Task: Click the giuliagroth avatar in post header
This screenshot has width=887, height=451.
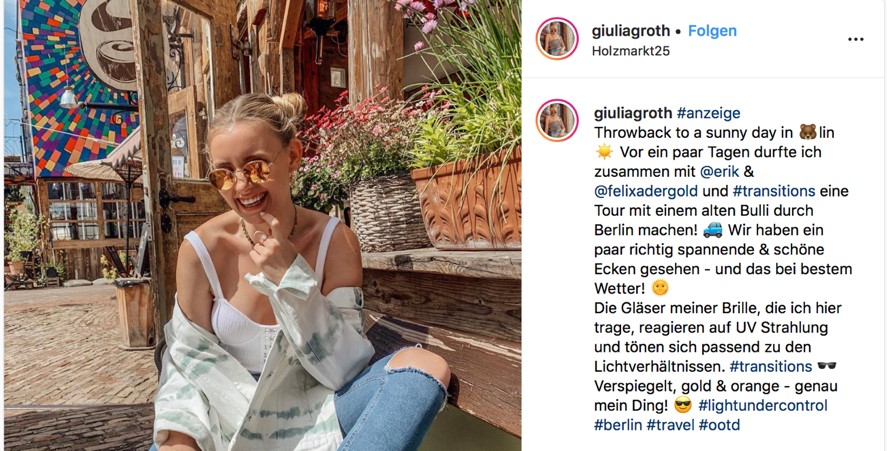Action: click(557, 38)
